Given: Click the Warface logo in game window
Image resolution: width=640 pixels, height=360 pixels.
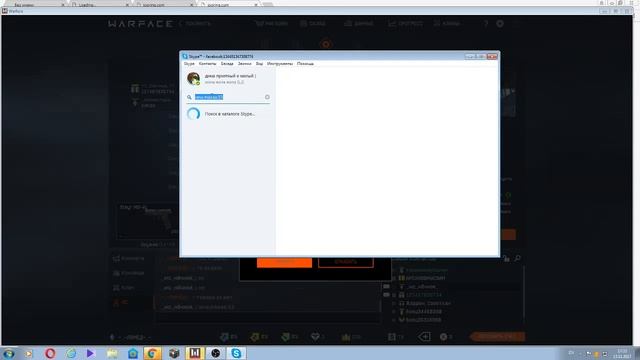Looking at the screenshot, I should (140, 24).
